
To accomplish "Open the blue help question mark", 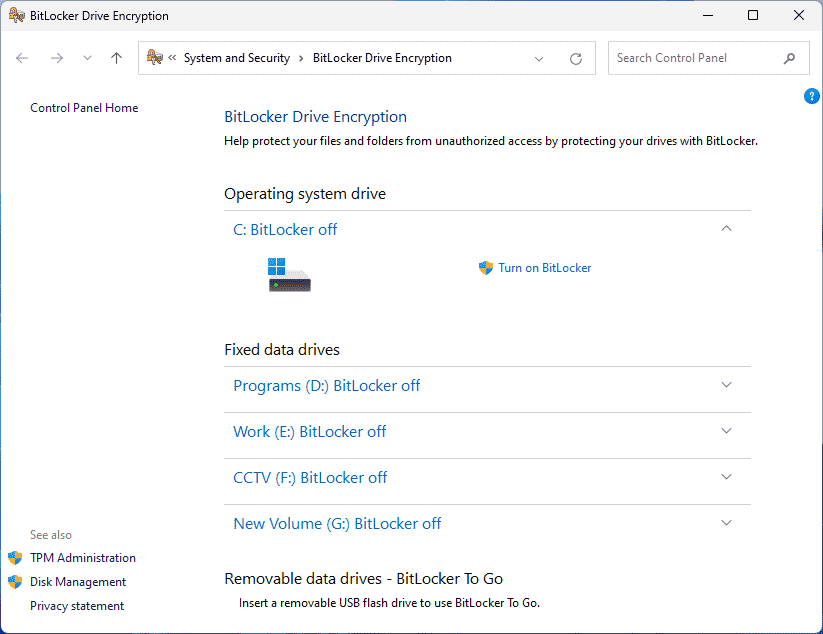I will click(x=812, y=95).
